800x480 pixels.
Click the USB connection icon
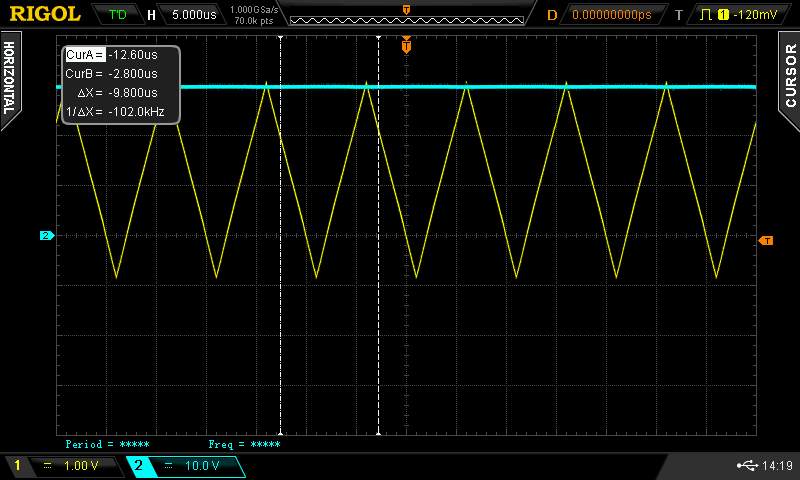pyautogui.click(x=747, y=466)
